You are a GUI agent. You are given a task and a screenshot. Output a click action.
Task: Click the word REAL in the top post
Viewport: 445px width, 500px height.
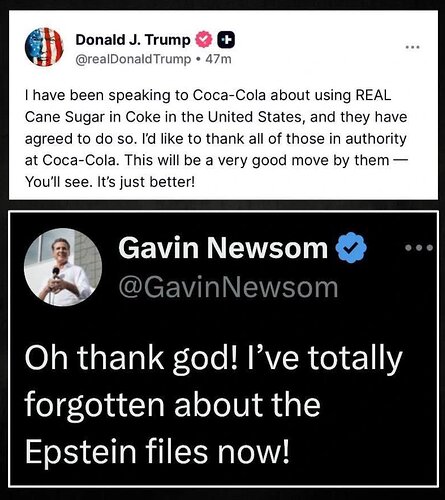point(373,95)
